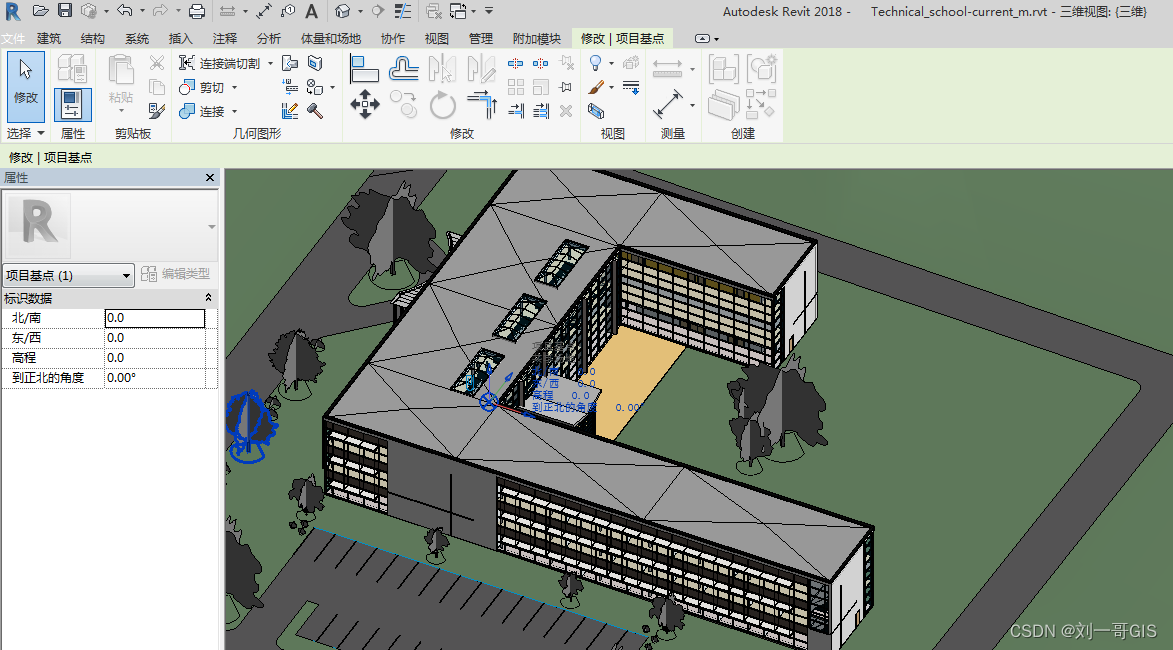Undo the last action
The height and width of the screenshot is (650, 1173).
125,10
